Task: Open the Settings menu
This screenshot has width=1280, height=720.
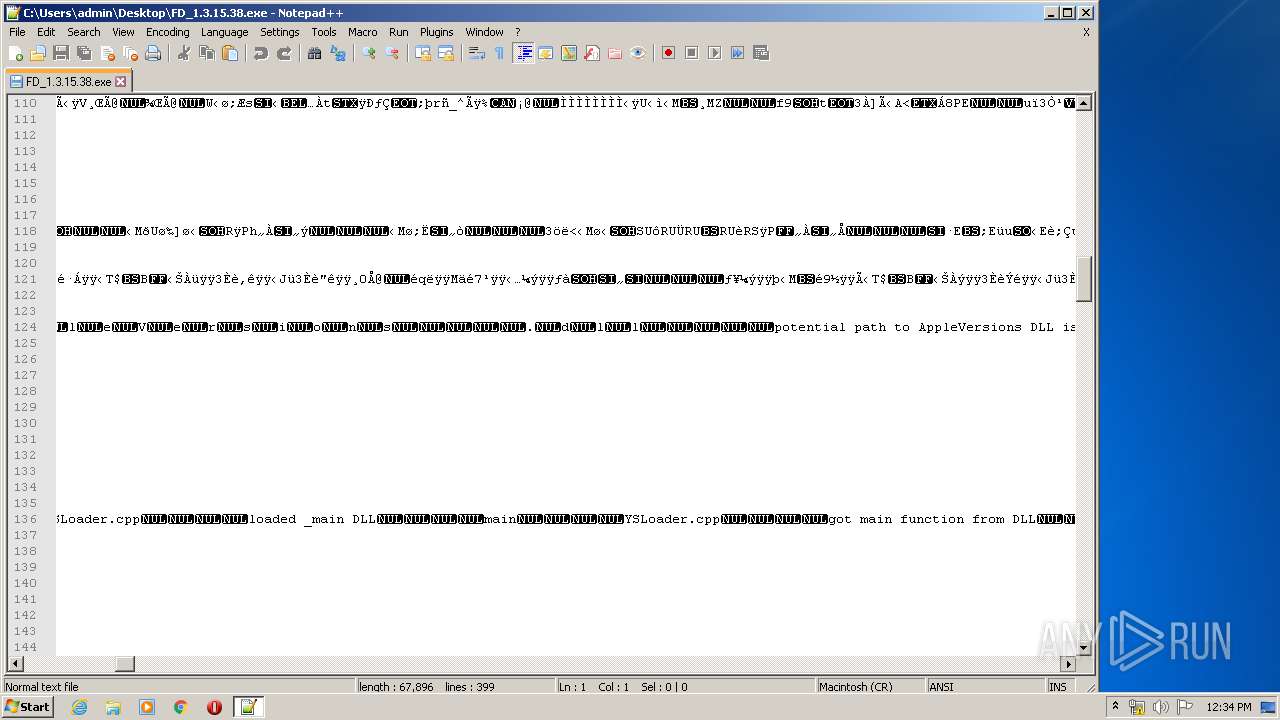Action: point(280,32)
